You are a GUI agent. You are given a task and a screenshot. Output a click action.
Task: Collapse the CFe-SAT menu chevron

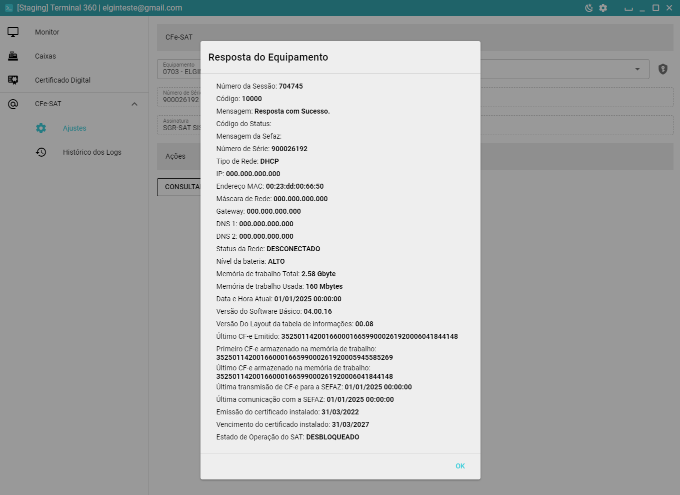pyautogui.click(x=134, y=104)
